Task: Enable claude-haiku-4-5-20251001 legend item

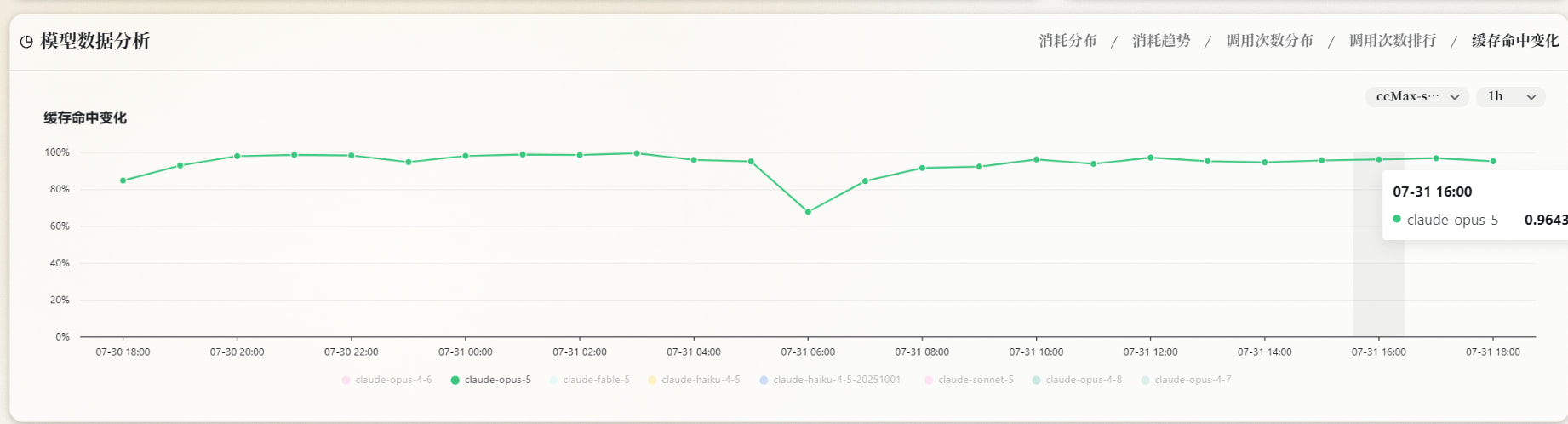Action: coord(830,380)
